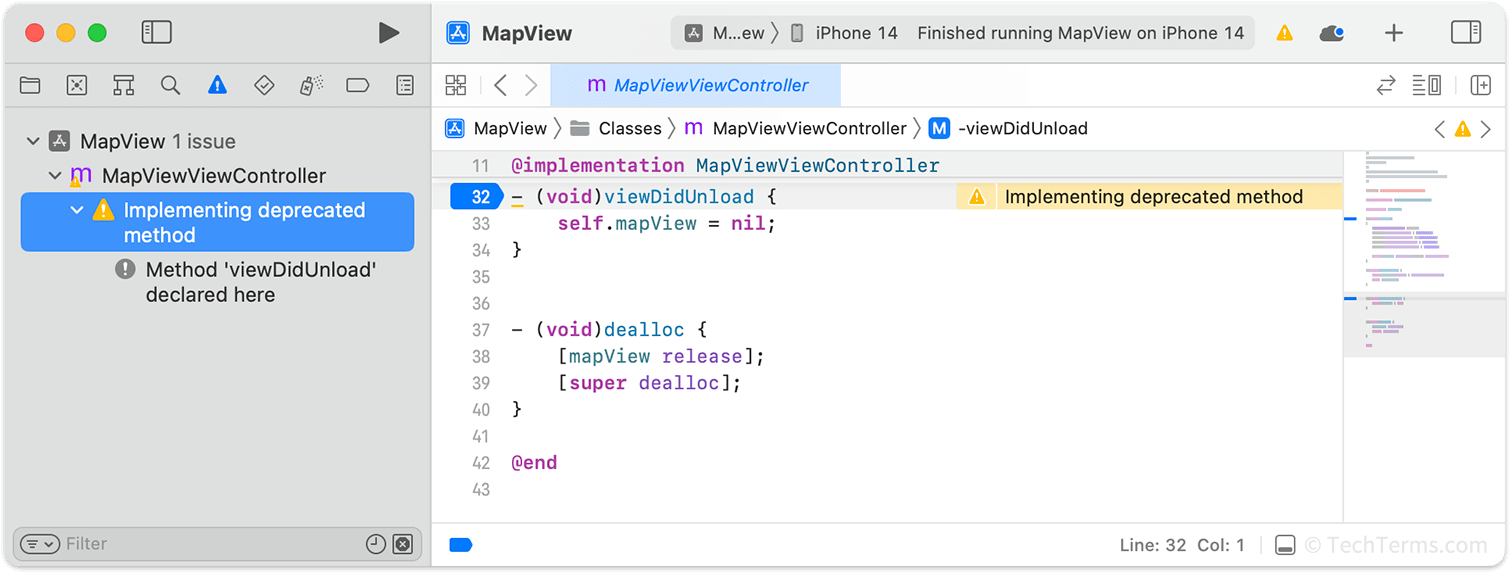Click the cloud status icon
The height and width of the screenshot is (574, 1511).
(x=1332, y=33)
